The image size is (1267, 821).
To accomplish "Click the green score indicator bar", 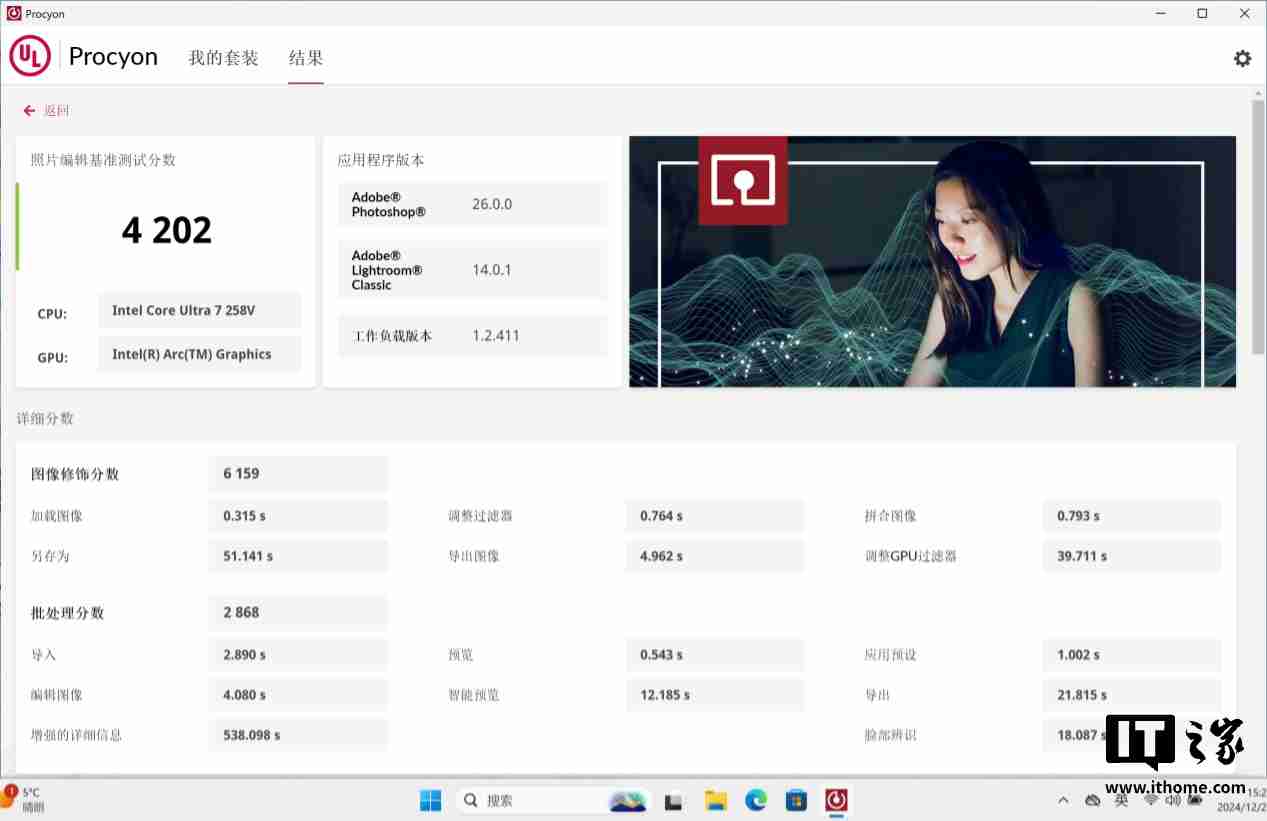I will [16, 225].
